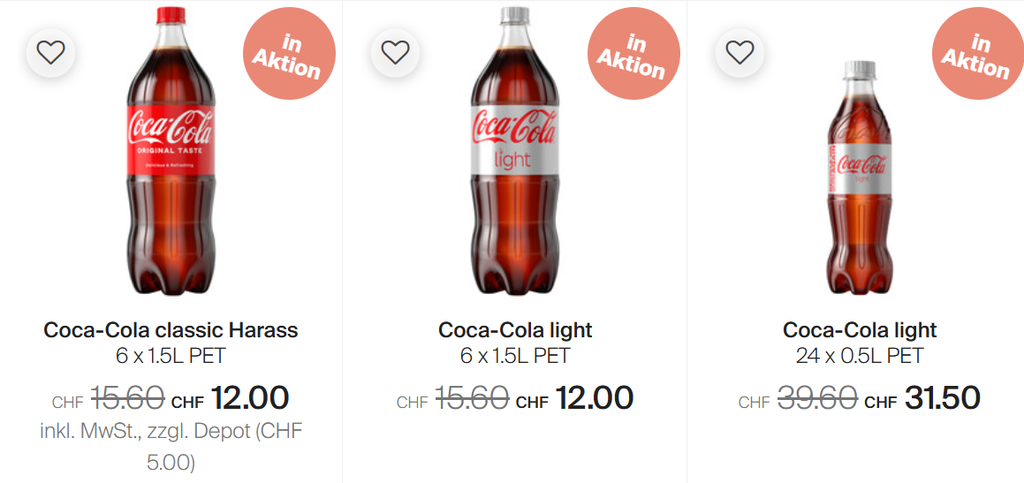Click the '6 x 1.5L PET' text under Coca-Cola light
The image size is (1024, 483).
pos(515,355)
